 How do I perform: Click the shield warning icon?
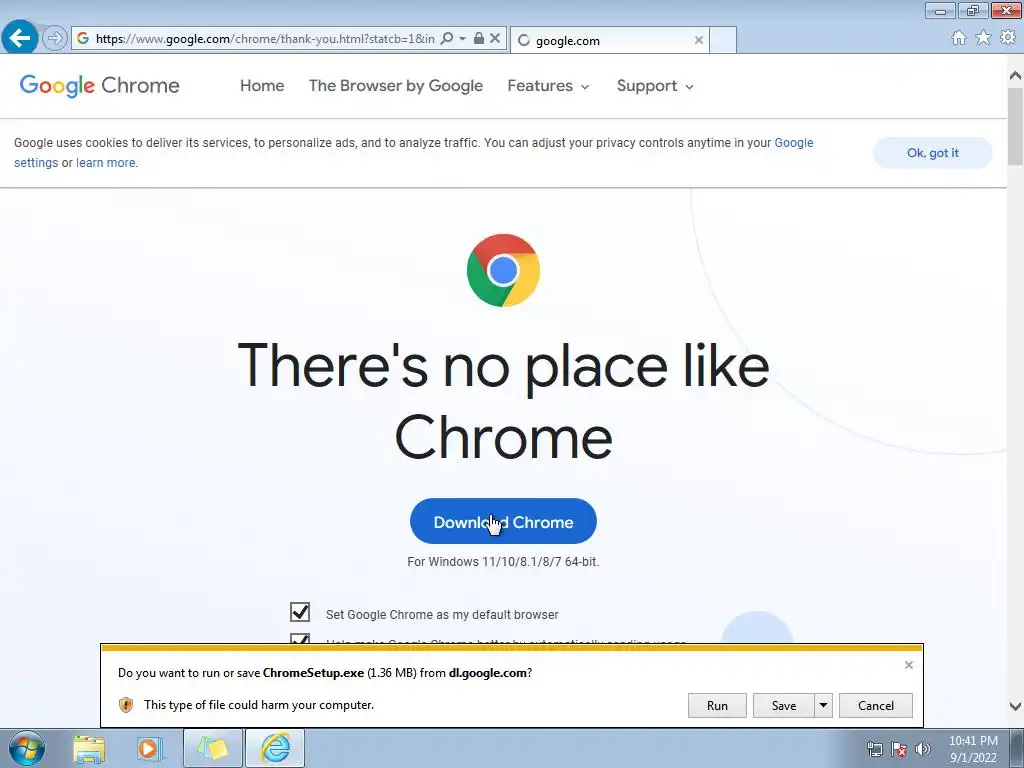click(125, 705)
